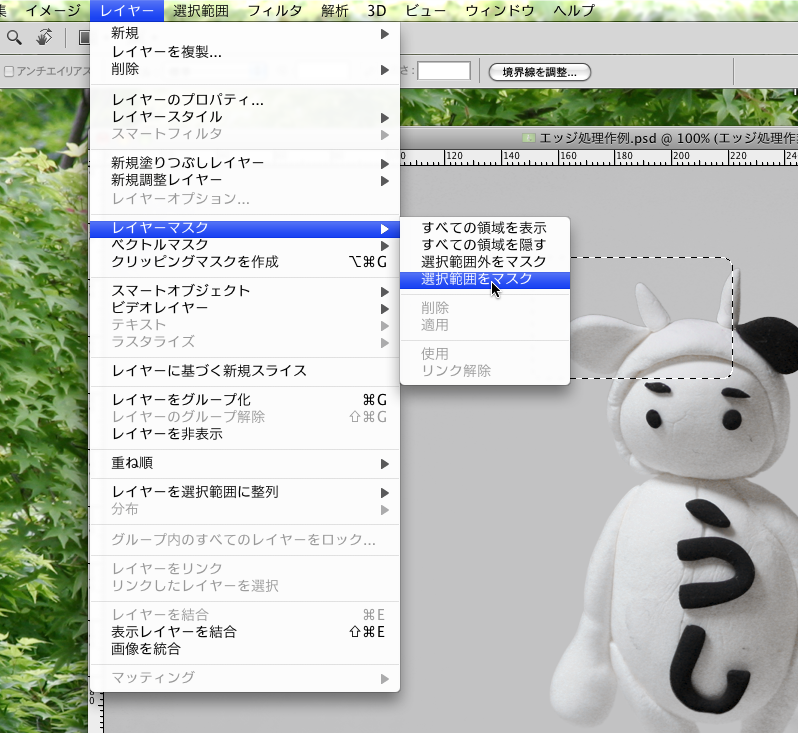Image resolution: width=798 pixels, height=733 pixels.
Task: Expand 新規調整レイヤー submenu
Action: pos(245,180)
